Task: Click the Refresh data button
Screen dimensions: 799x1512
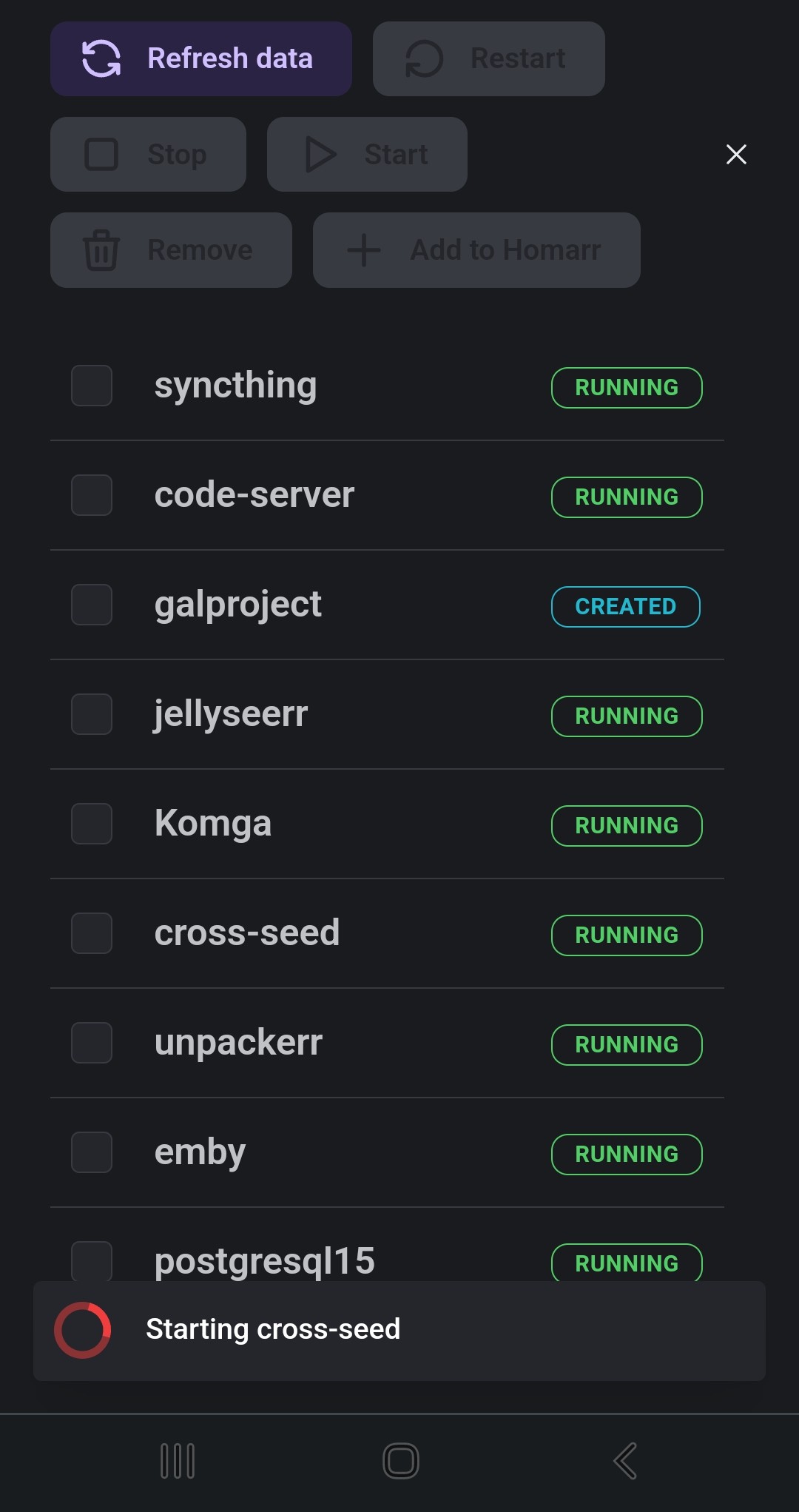Action: click(200, 58)
